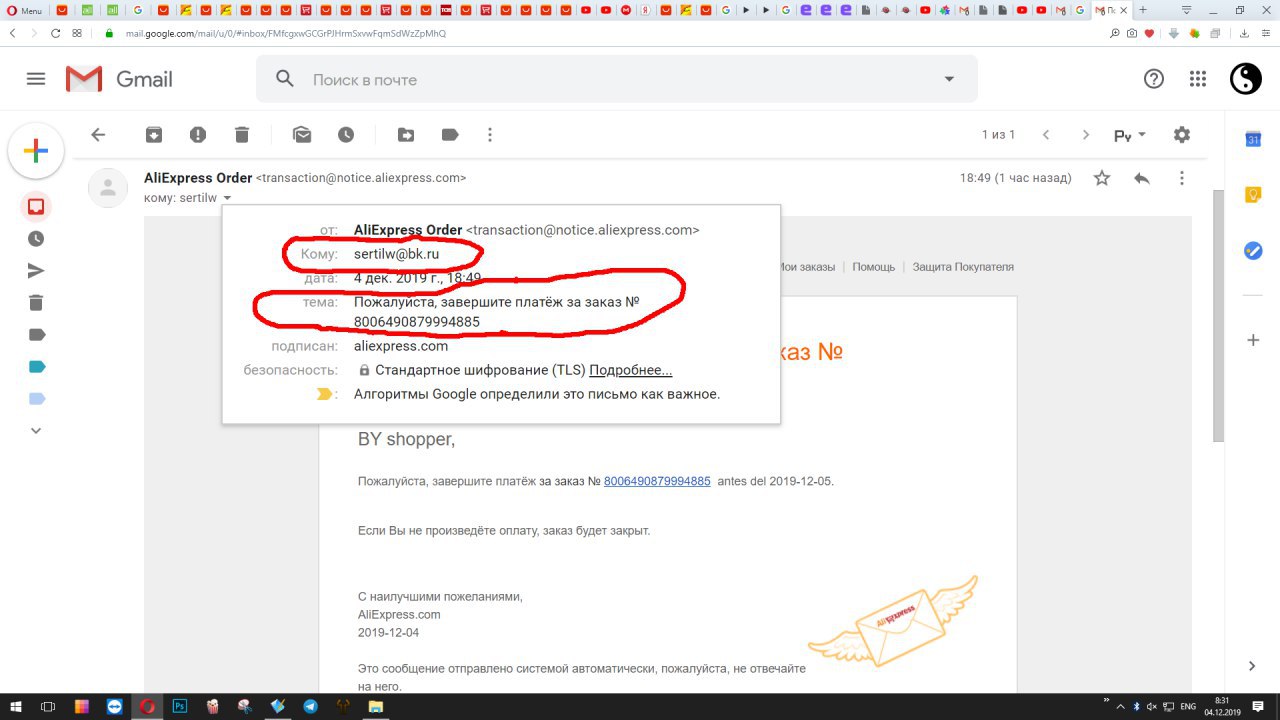Open light blue label in sidebar

[37, 398]
